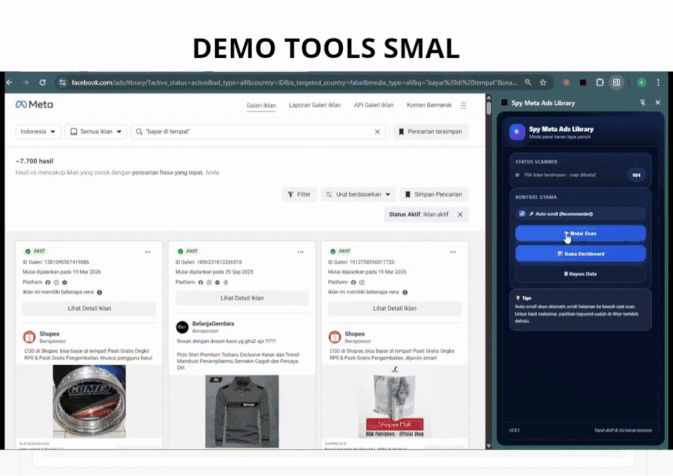Click the Simpan Pencarian button
673x476 pixels.
434,194
